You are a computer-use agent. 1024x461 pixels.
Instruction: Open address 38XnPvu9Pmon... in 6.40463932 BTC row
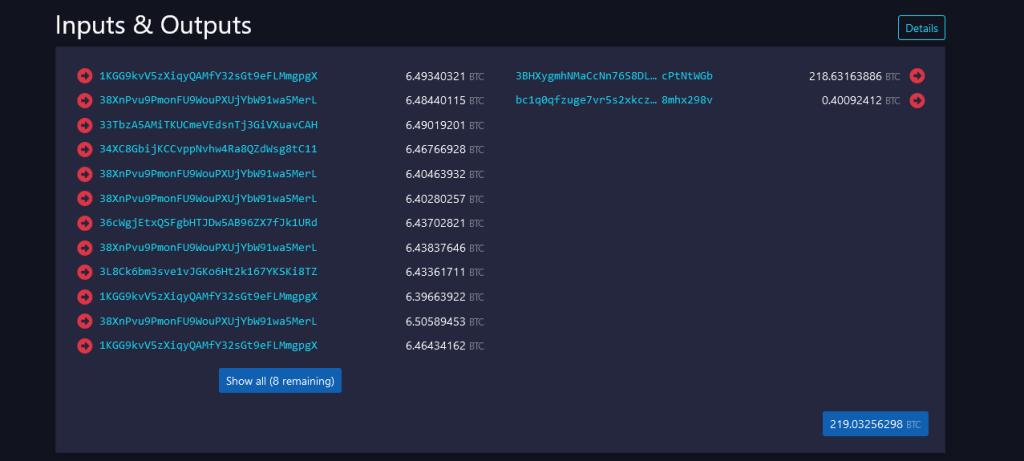(x=208, y=174)
